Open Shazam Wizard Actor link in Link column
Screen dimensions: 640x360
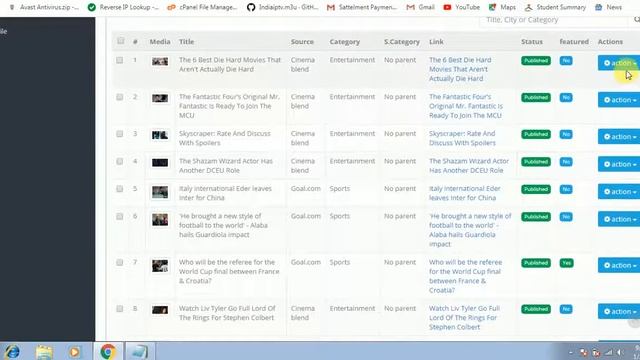469,166
